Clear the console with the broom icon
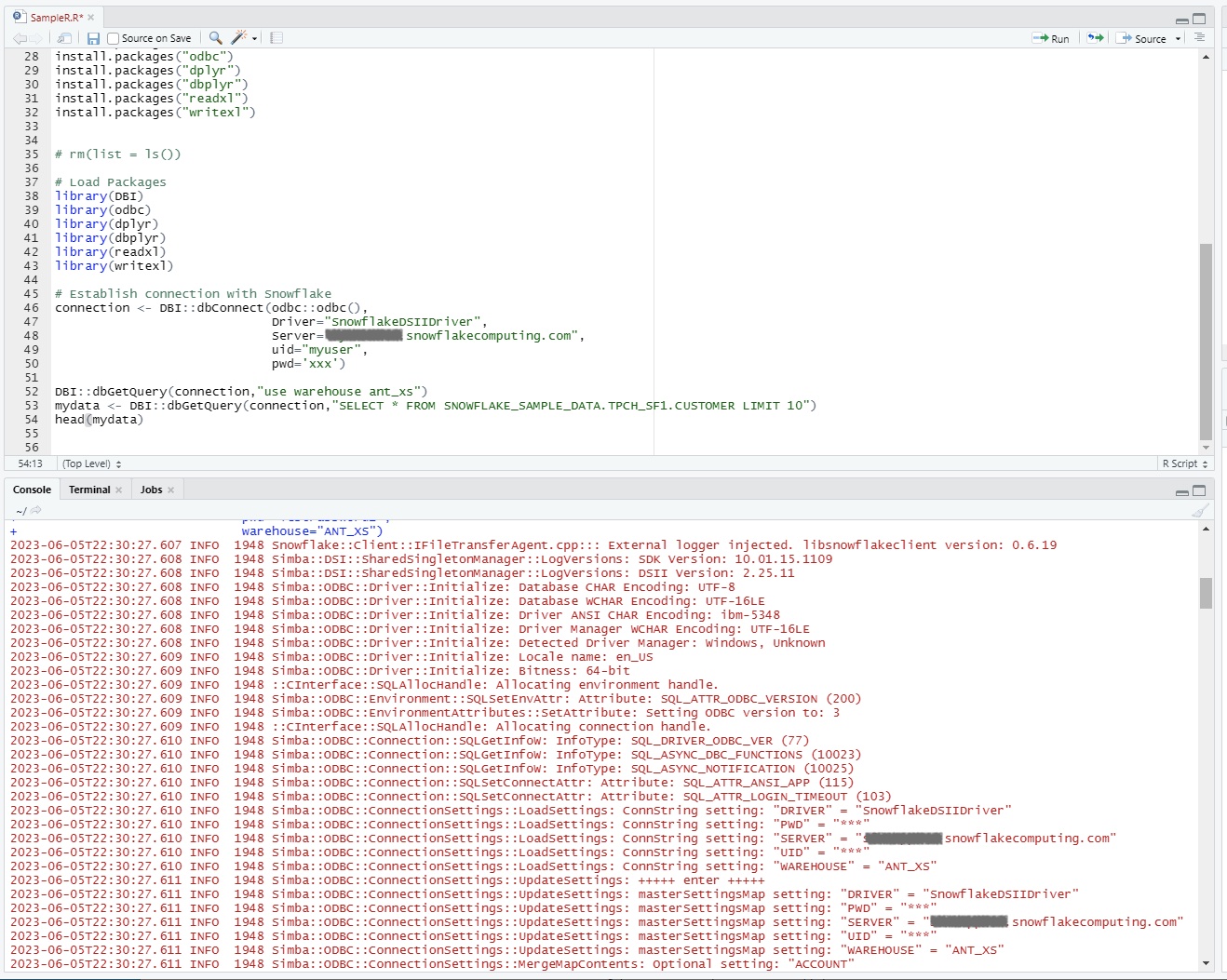Viewport: 1227px width, 980px height. (x=1200, y=510)
